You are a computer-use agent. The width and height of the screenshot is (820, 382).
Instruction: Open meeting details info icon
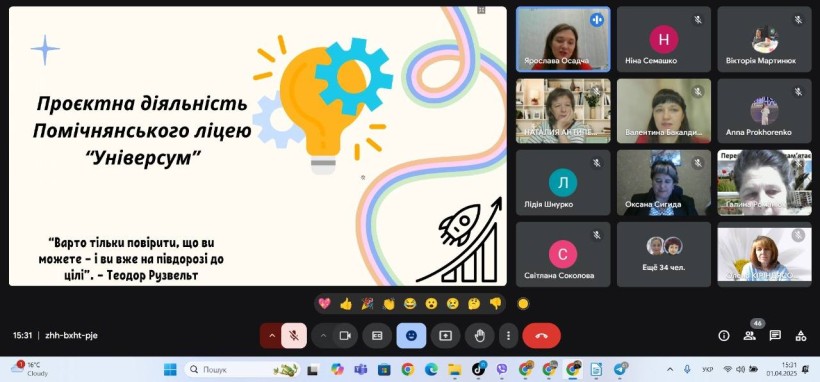click(x=724, y=336)
